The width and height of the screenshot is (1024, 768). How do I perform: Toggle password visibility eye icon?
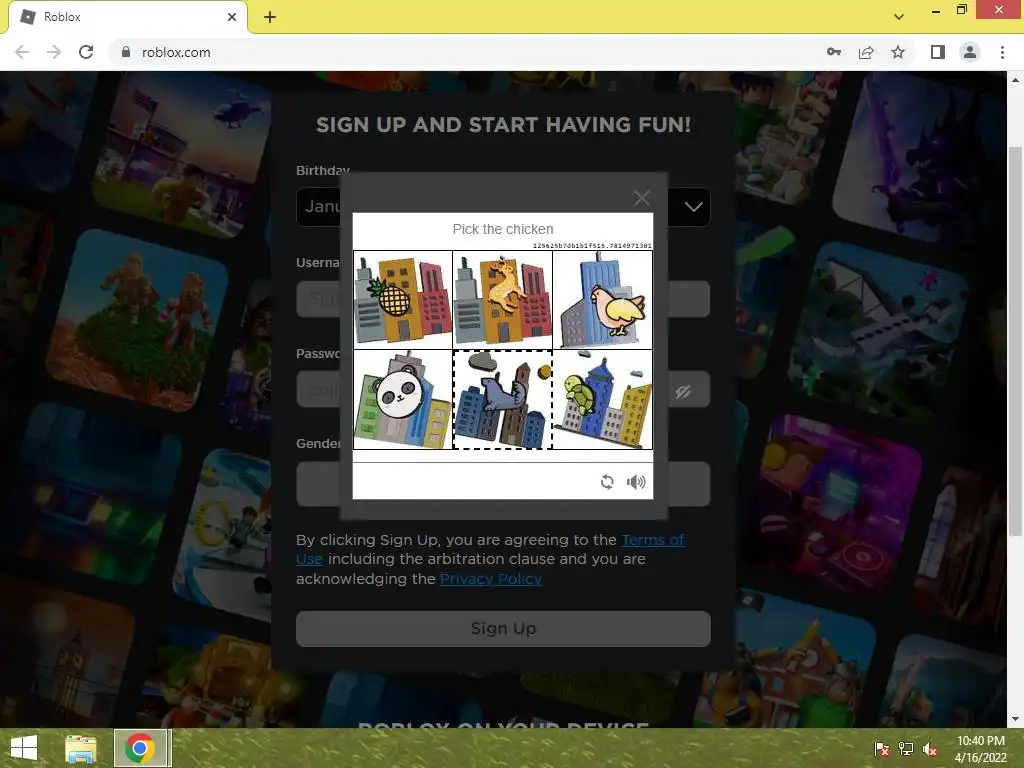coord(683,391)
